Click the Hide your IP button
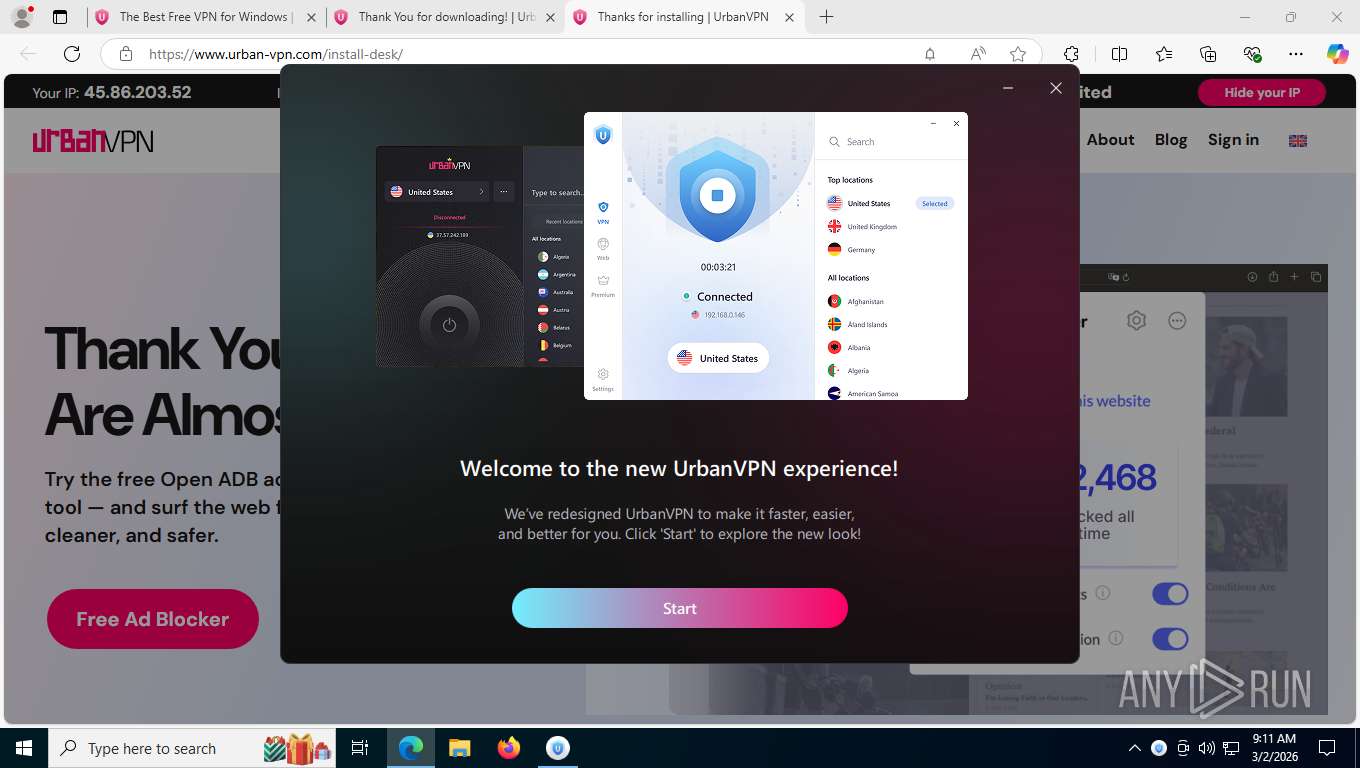 1262,92
